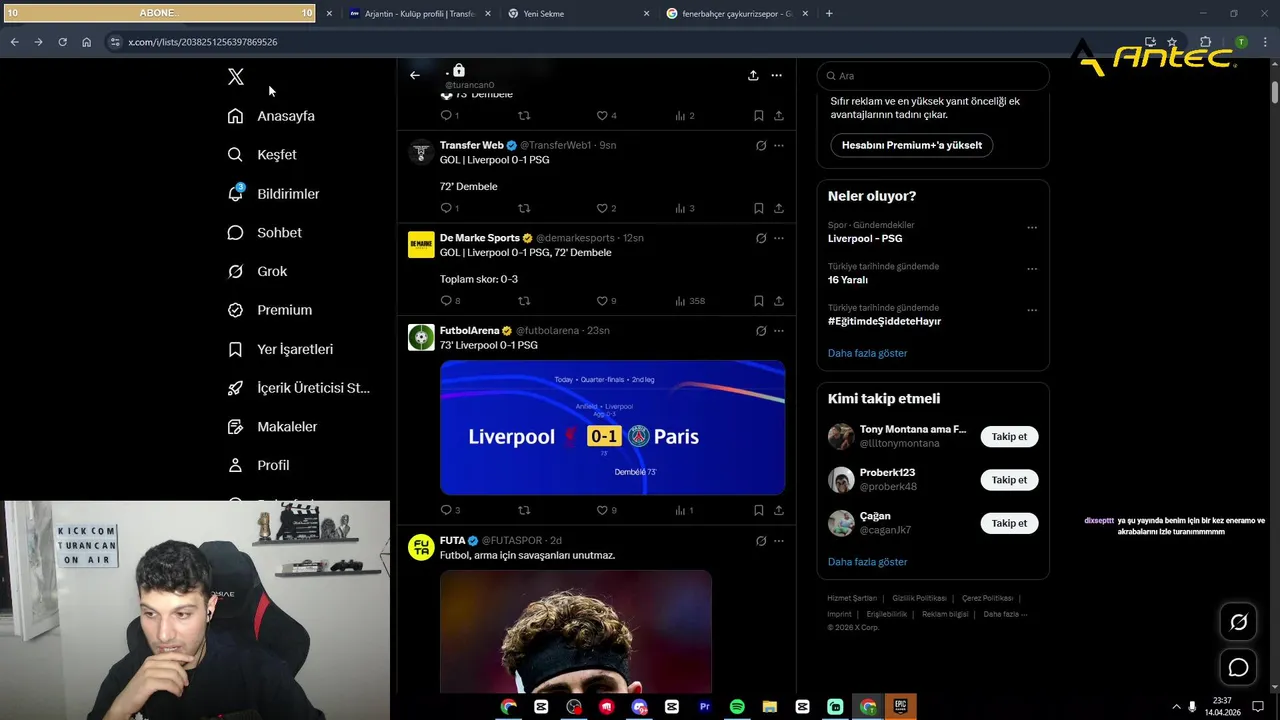The width and height of the screenshot is (1280, 720).
Task: Click Hesabını Premium+'a yükselt button
Action: pos(912,145)
